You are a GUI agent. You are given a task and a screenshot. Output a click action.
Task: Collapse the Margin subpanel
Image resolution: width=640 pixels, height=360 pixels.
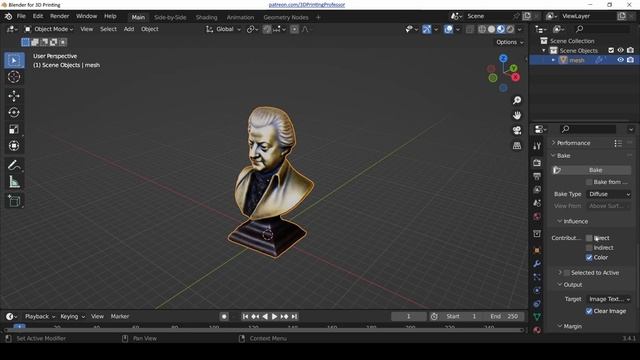click(572, 327)
